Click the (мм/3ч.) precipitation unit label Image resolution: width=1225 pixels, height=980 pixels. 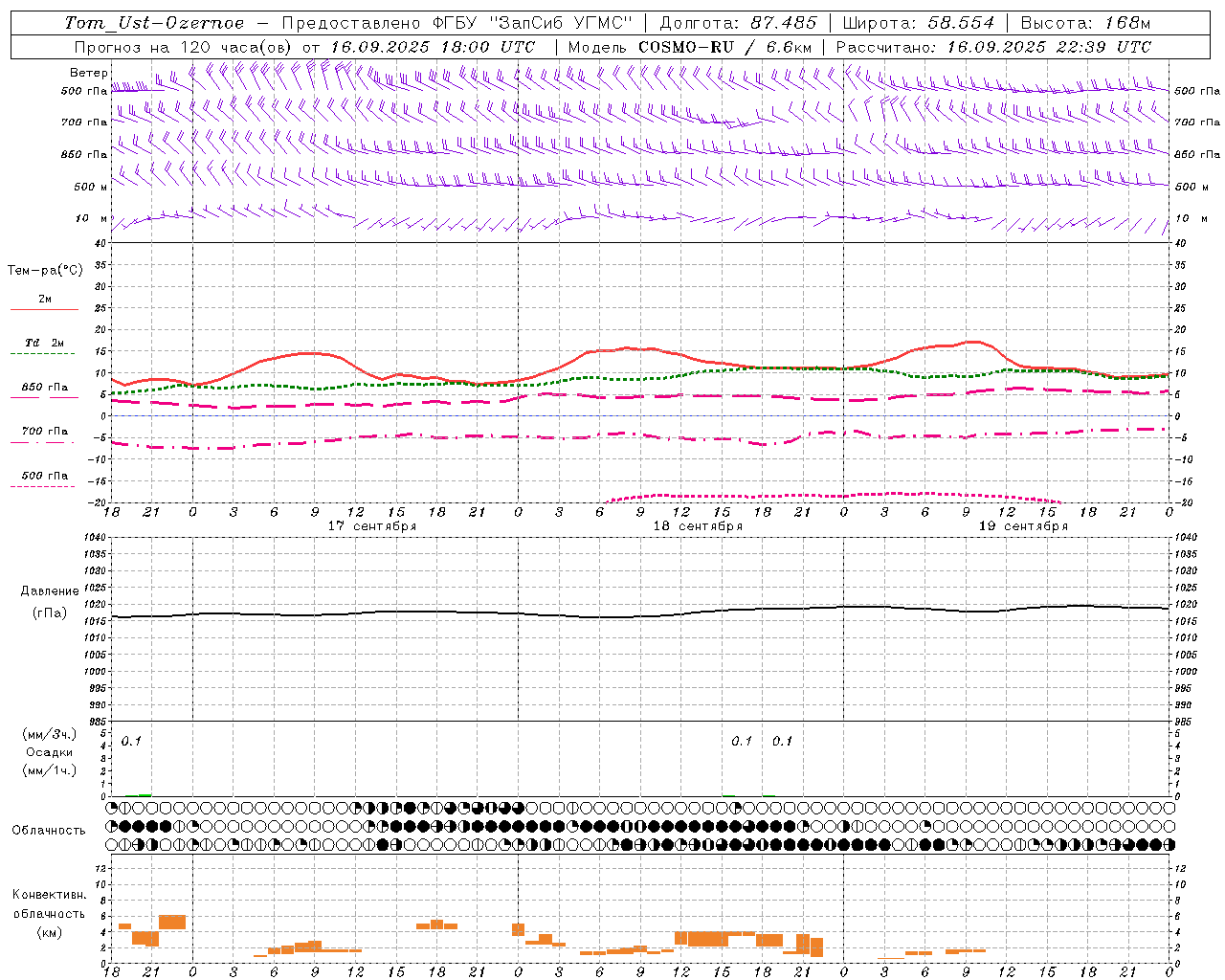click(x=50, y=734)
